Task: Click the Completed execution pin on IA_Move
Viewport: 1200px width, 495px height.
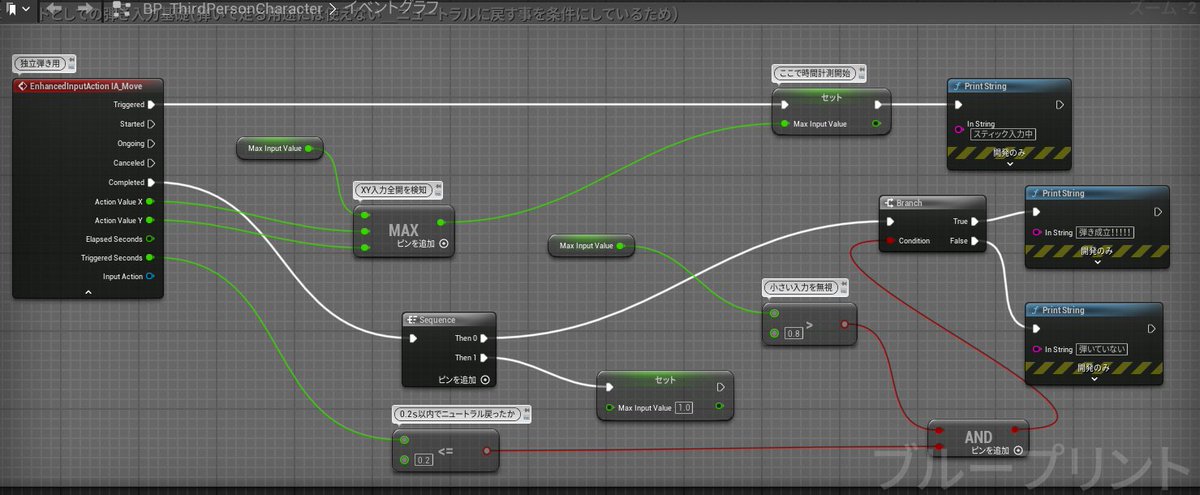Action: [152, 182]
